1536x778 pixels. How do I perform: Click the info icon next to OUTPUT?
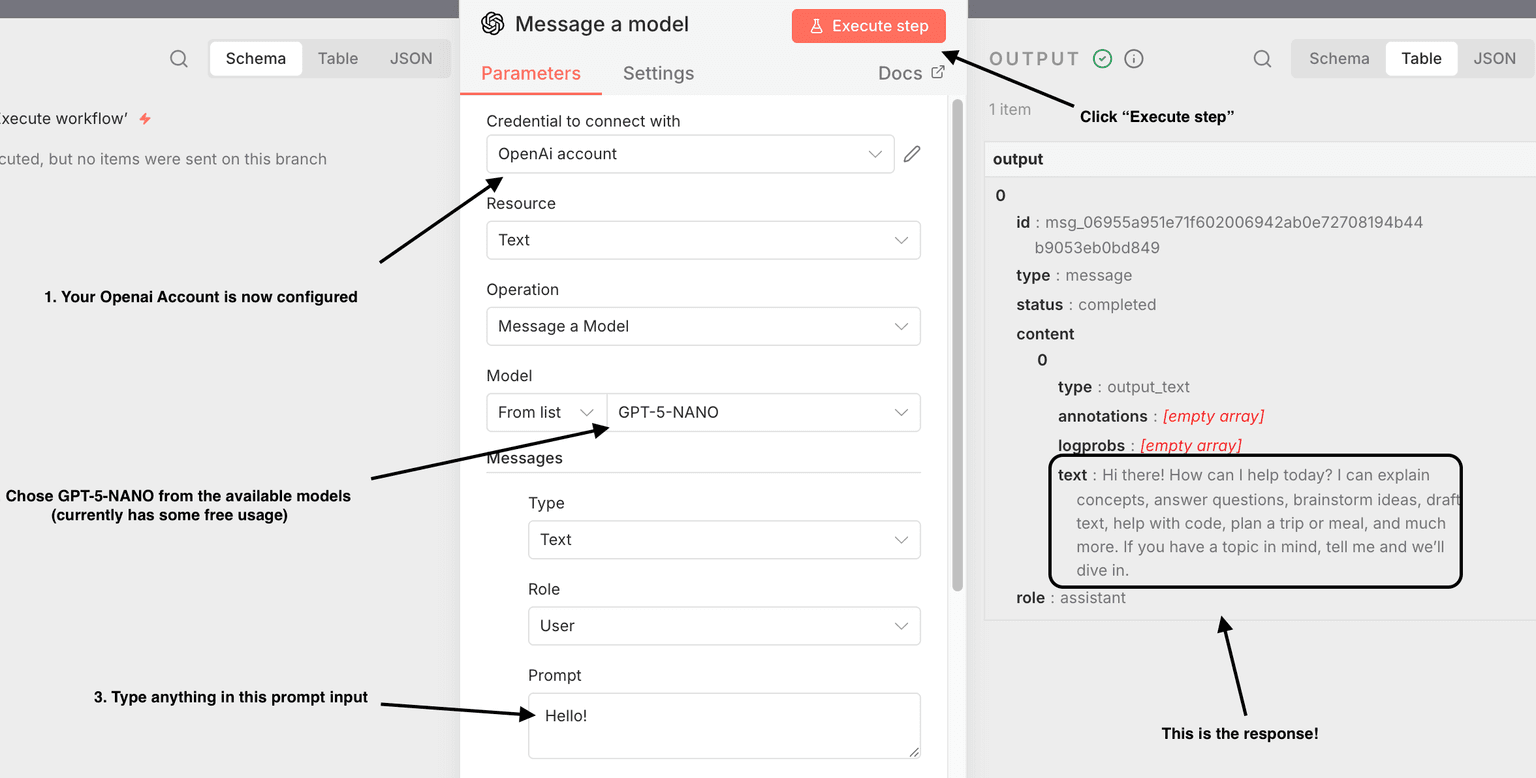point(1133,58)
